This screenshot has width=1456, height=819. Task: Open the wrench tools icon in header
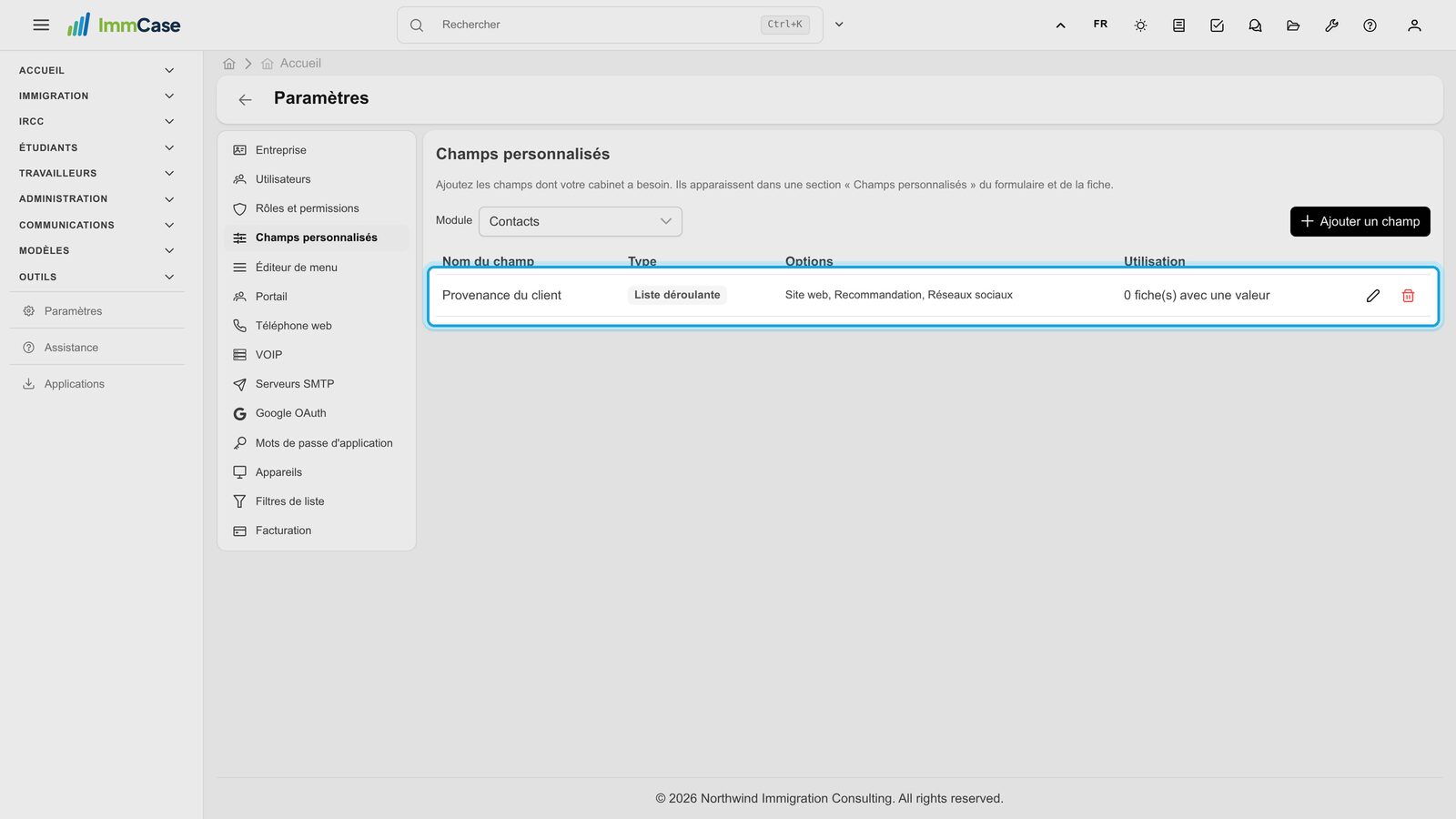[1331, 25]
